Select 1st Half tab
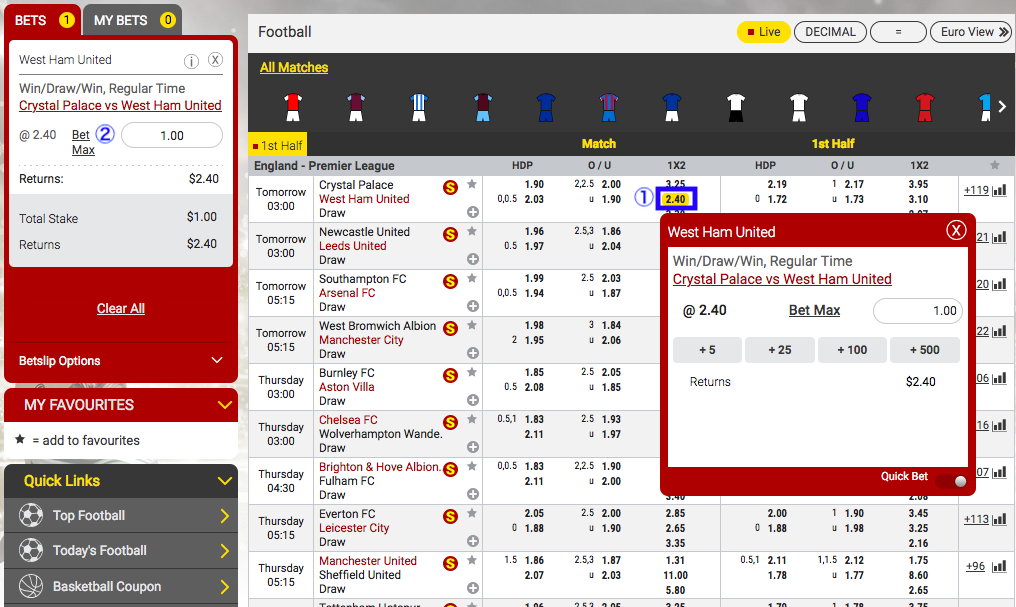The image size is (1016, 607). pyautogui.click(x=278, y=146)
